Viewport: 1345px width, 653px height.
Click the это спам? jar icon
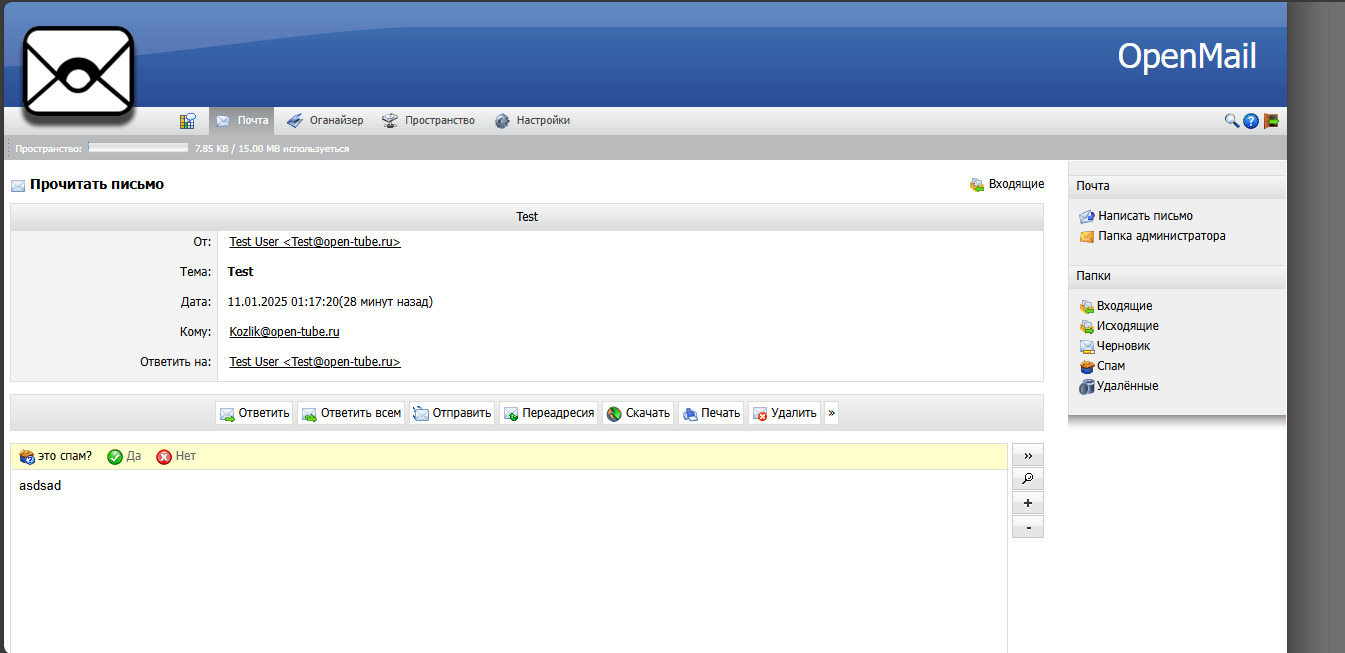pos(27,457)
